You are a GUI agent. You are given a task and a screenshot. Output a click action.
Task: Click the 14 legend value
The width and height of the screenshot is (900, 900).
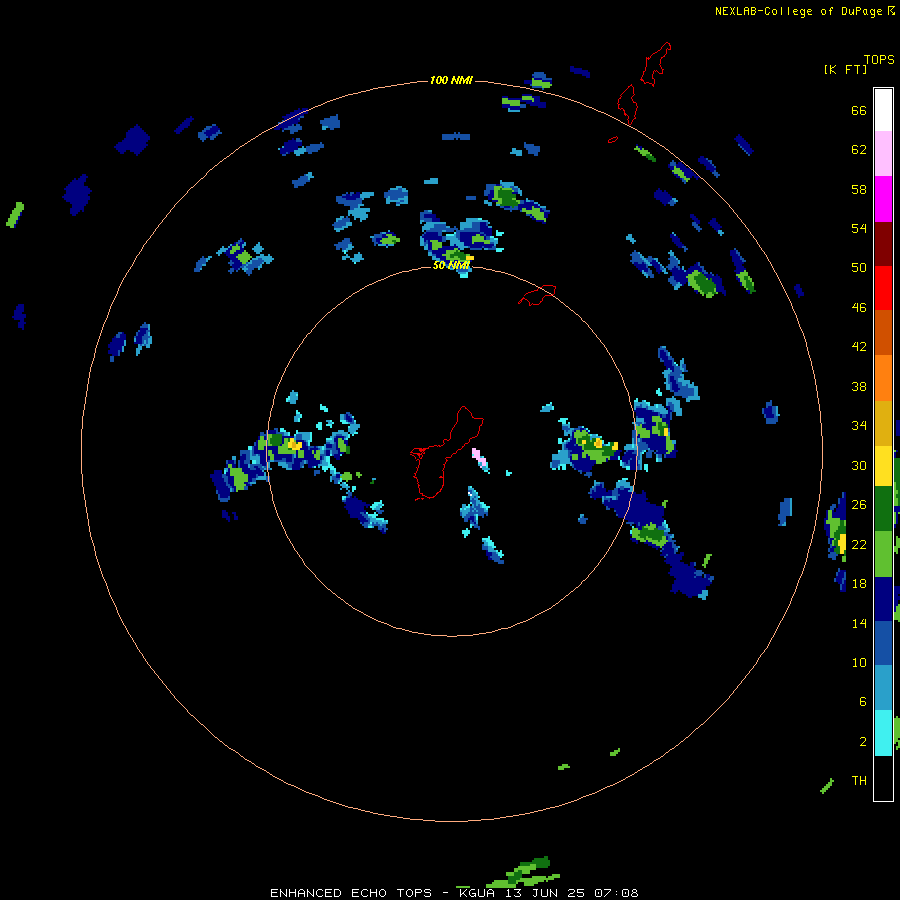pos(859,623)
